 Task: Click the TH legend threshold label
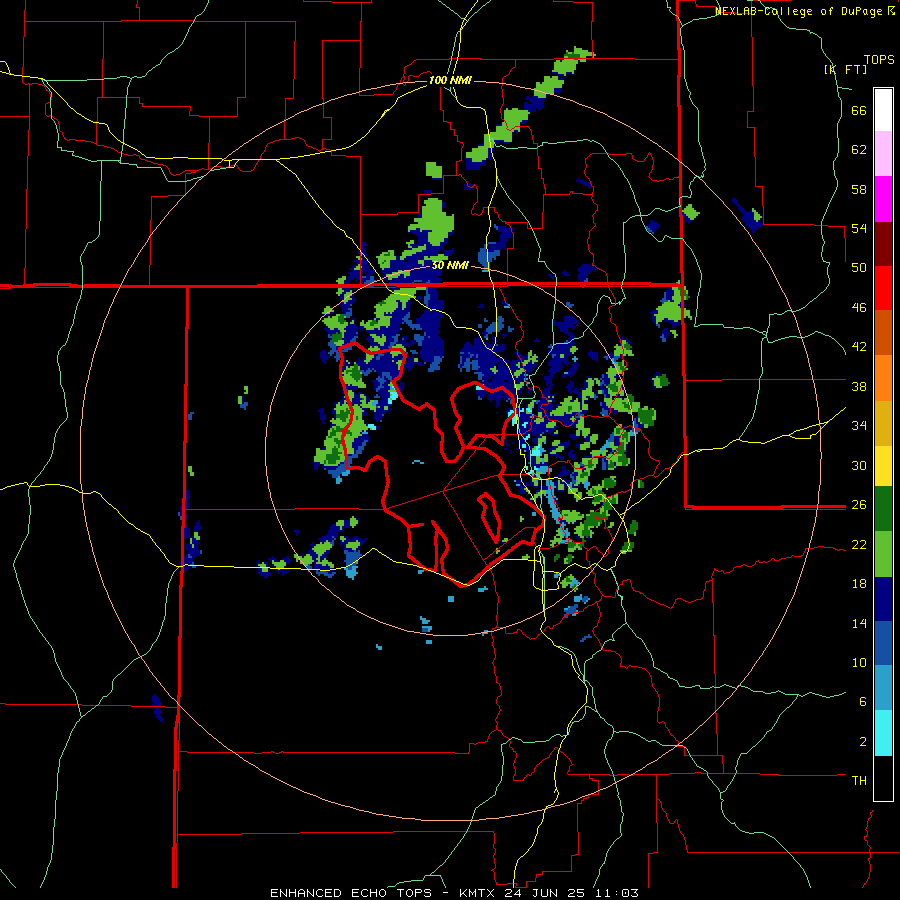tap(859, 781)
